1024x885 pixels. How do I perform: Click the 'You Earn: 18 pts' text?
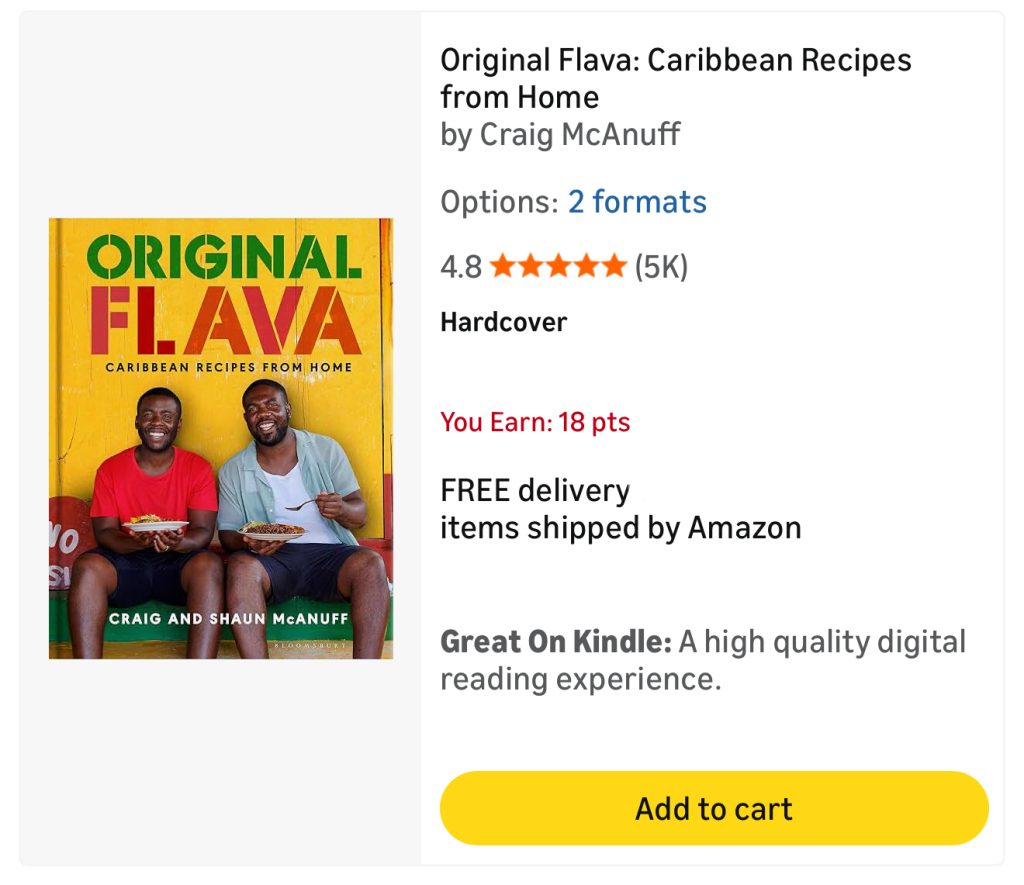pos(535,422)
